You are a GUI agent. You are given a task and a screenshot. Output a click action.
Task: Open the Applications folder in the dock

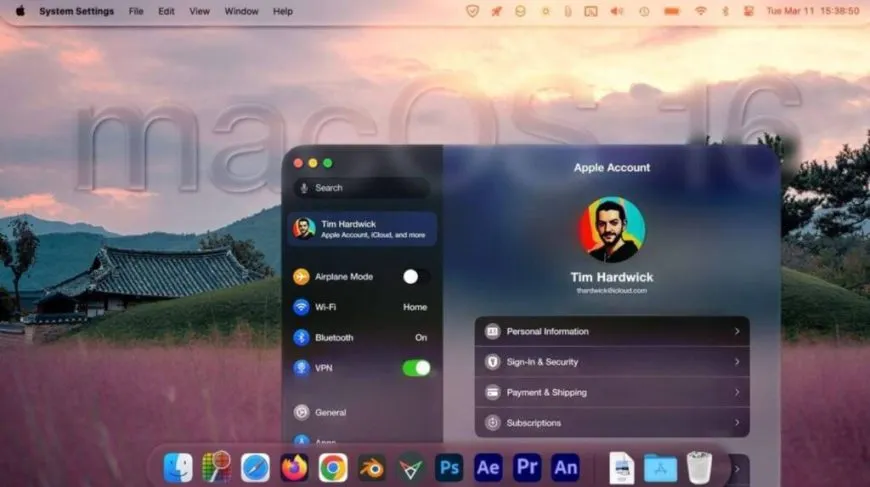click(x=660, y=468)
